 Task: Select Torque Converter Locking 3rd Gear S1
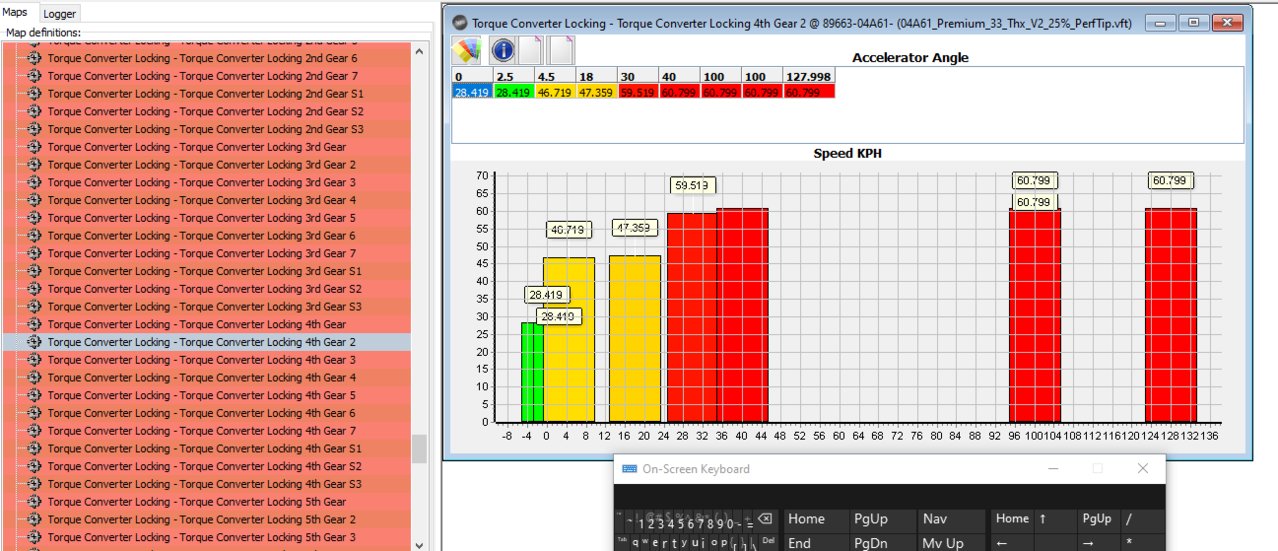pos(205,271)
